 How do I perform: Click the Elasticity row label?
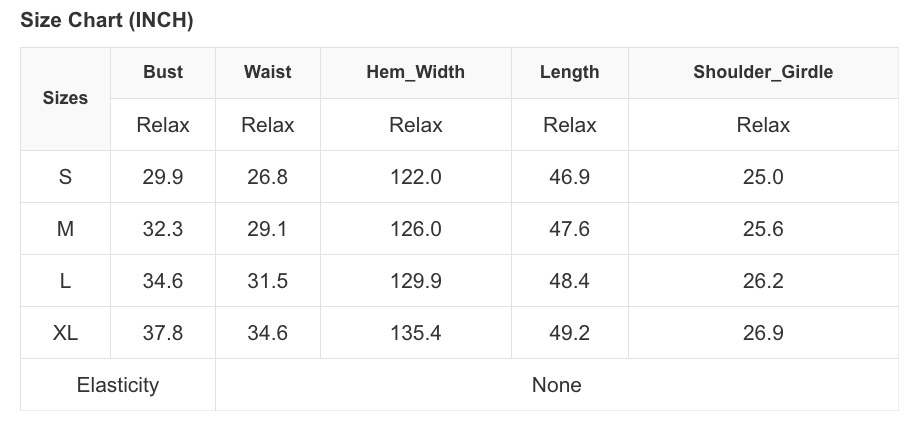[x=118, y=385]
